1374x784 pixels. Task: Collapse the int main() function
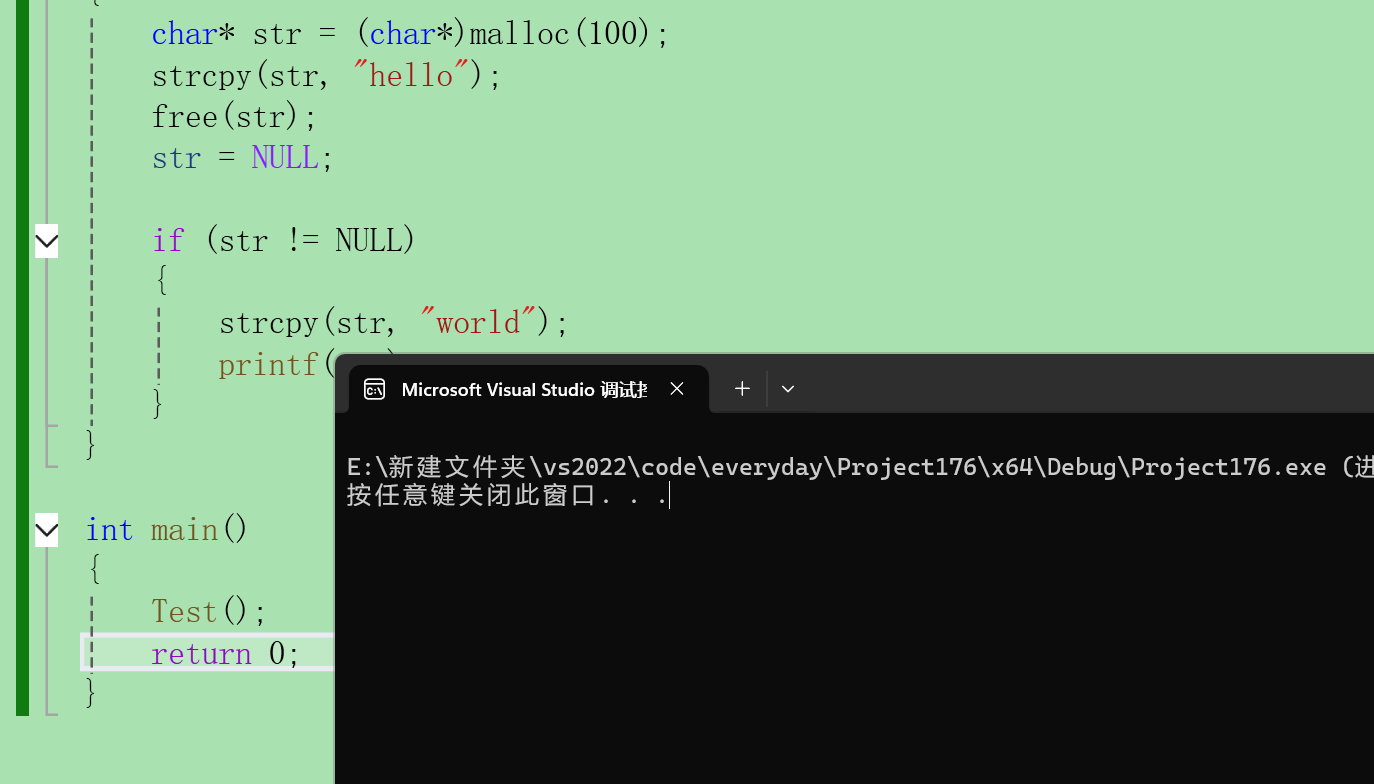(x=47, y=529)
